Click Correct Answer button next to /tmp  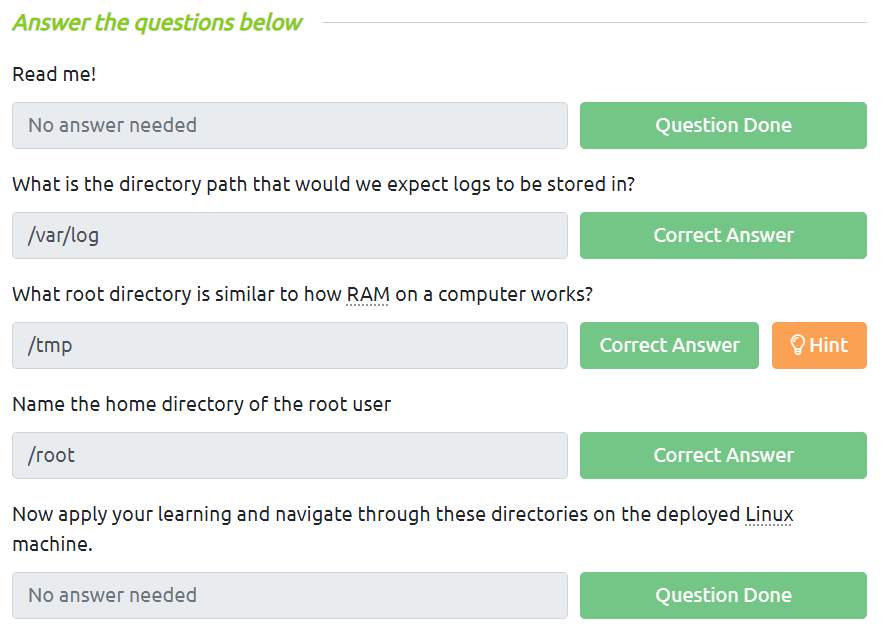[669, 345]
